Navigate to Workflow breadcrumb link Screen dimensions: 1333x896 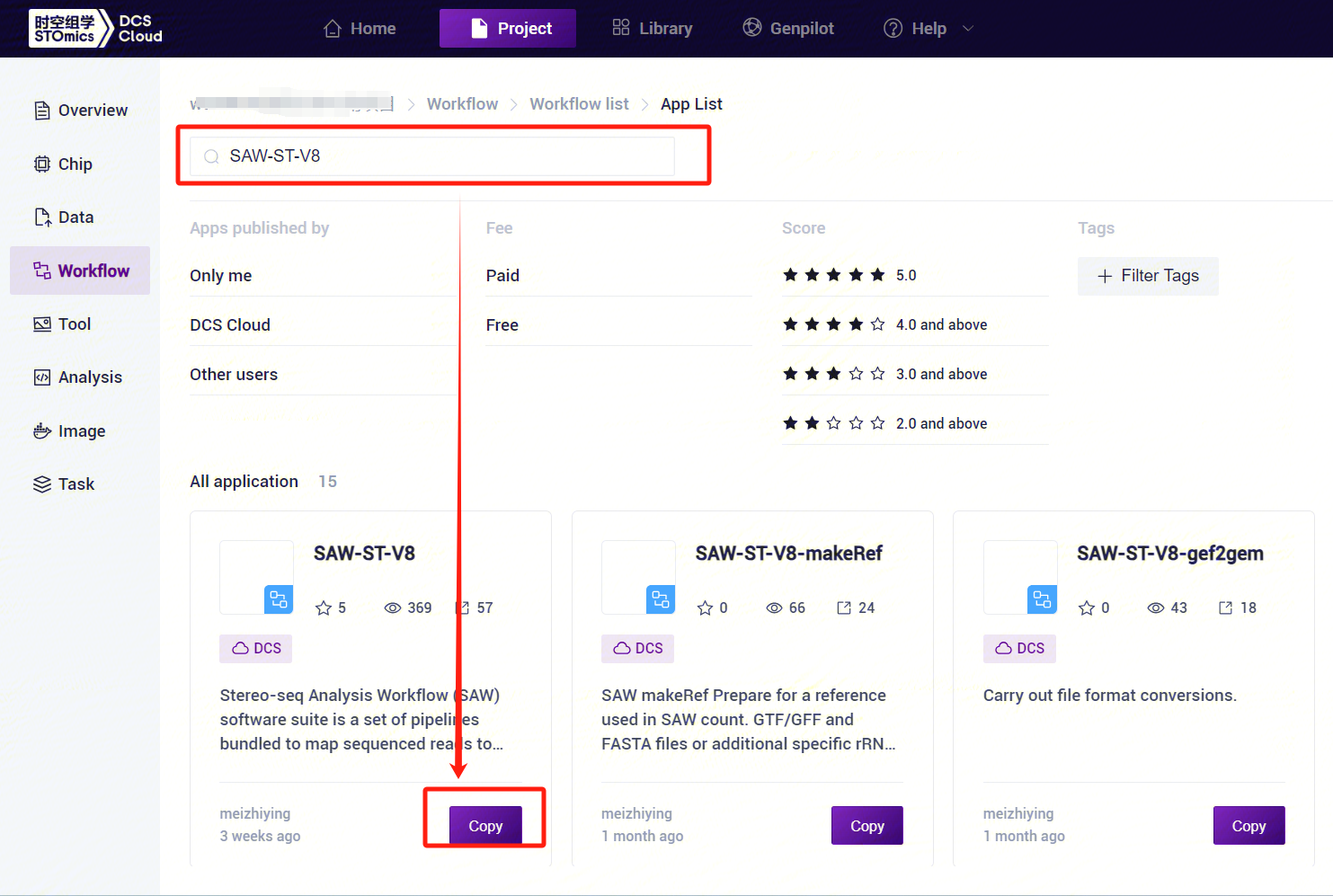pyautogui.click(x=462, y=104)
